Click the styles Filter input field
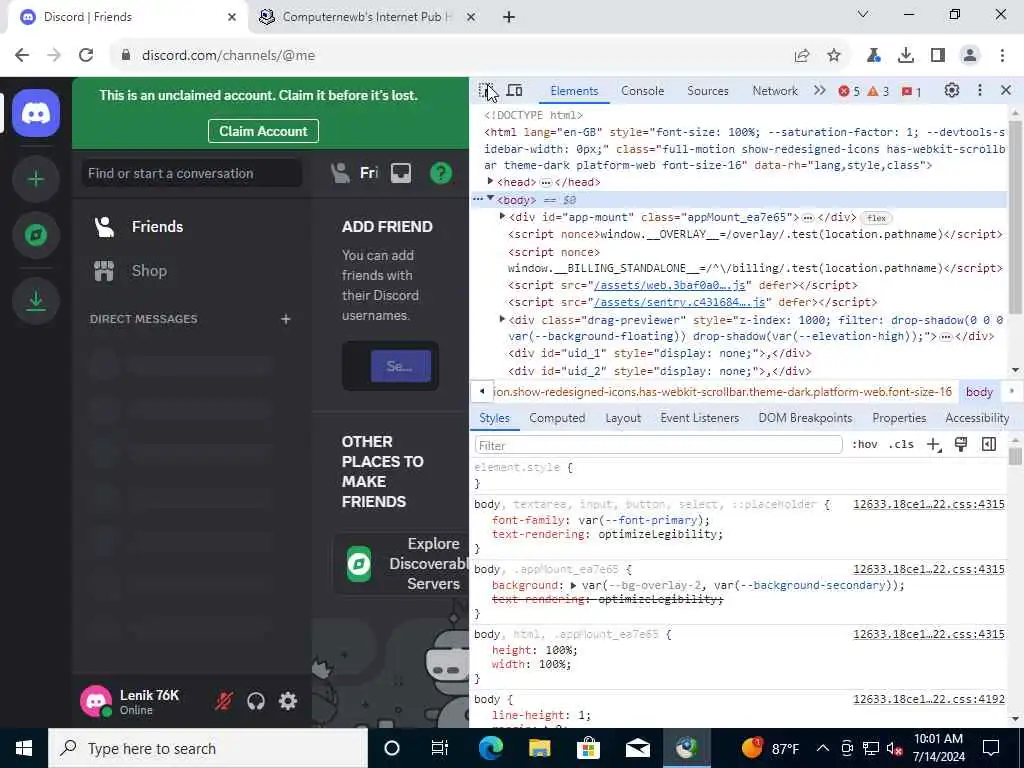This screenshot has width=1024, height=768. click(658, 445)
